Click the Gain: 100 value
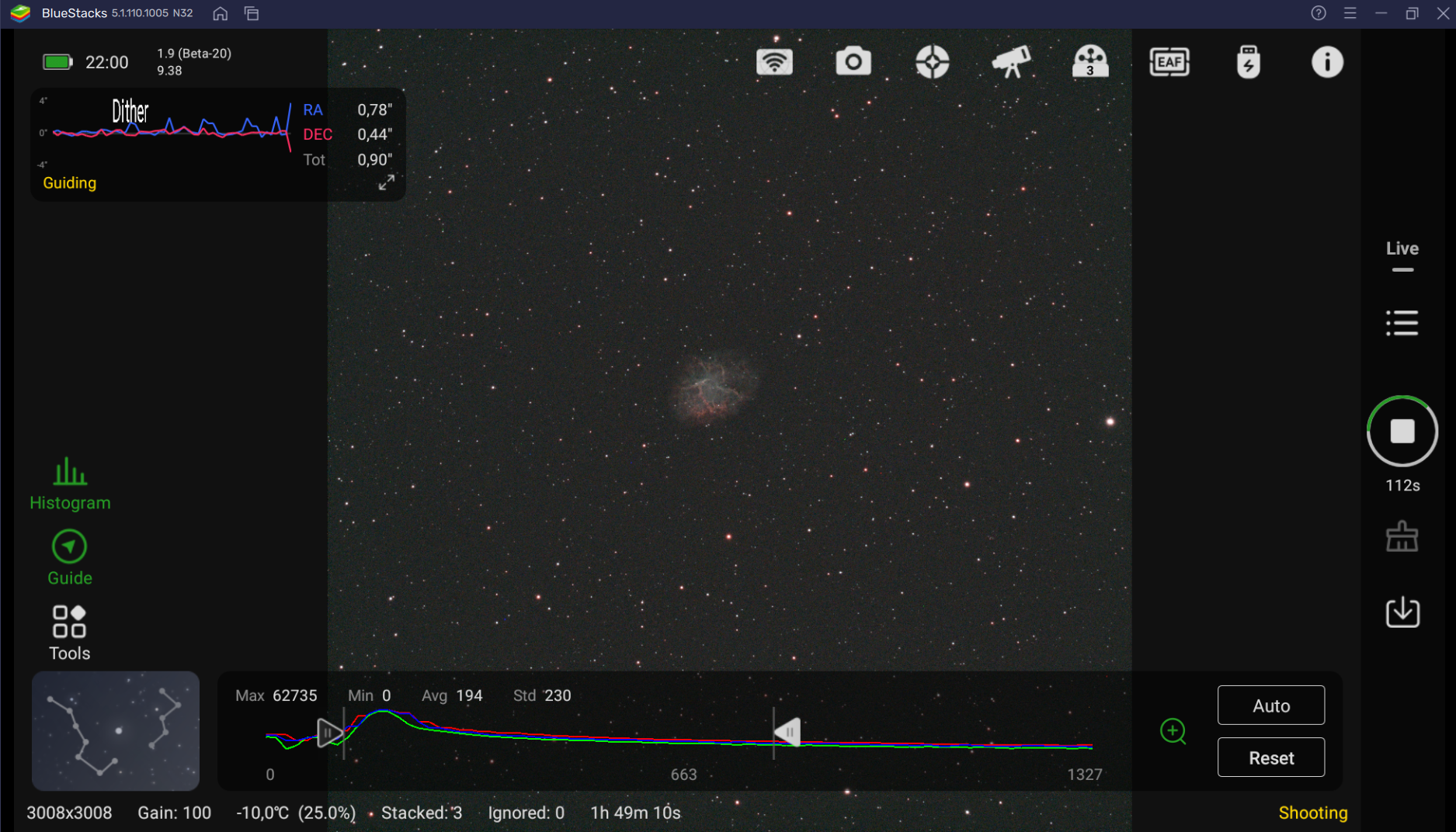This screenshot has width=1456, height=832. point(175,813)
